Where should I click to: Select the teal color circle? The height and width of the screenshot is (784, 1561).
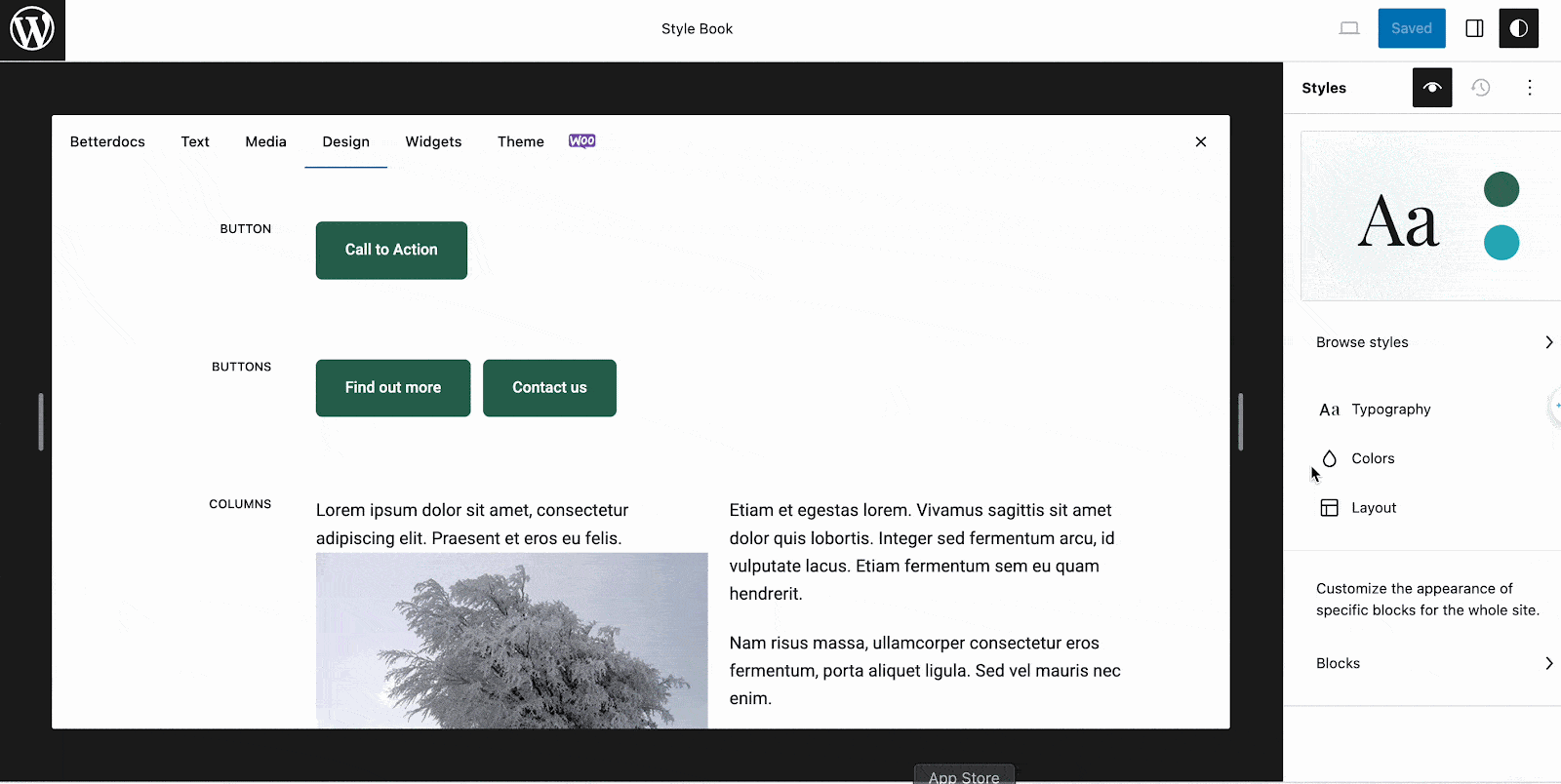point(1501,243)
